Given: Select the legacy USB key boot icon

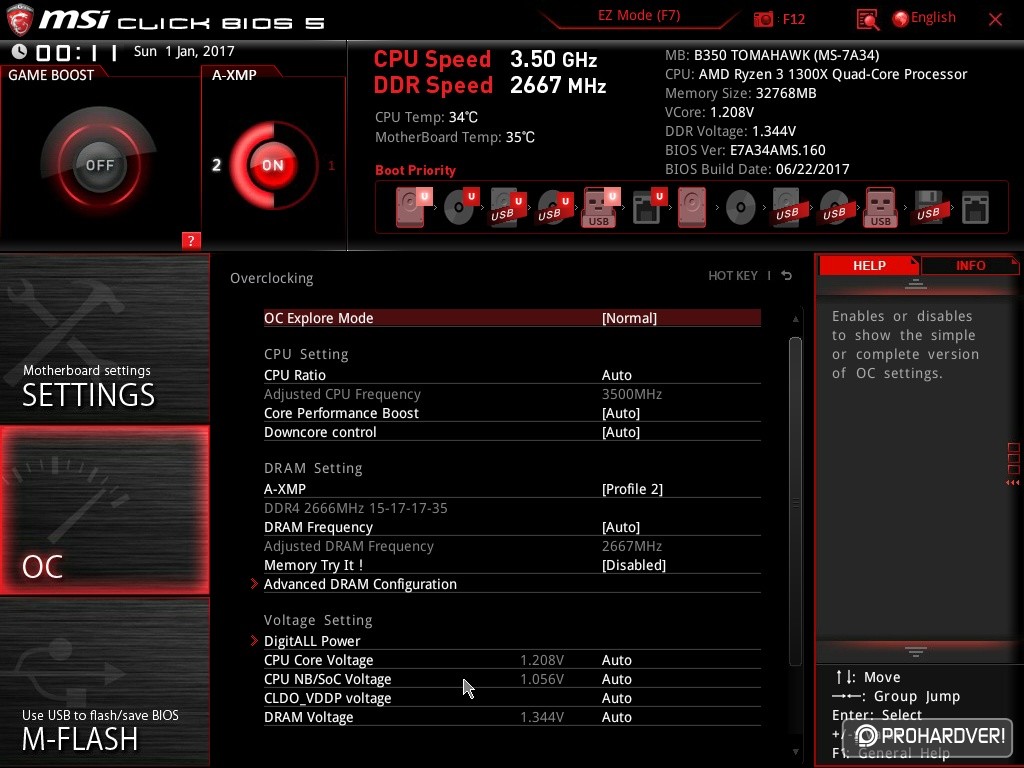Looking at the screenshot, I should pyautogui.click(x=880, y=207).
